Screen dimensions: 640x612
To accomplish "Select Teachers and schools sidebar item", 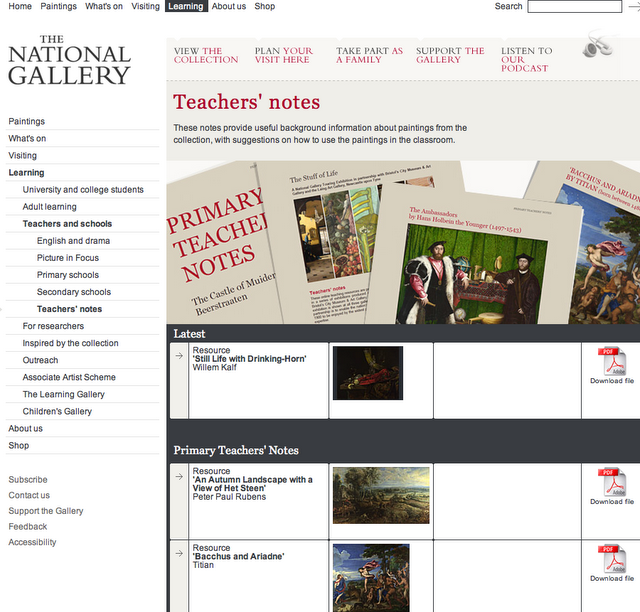I will coord(67,224).
